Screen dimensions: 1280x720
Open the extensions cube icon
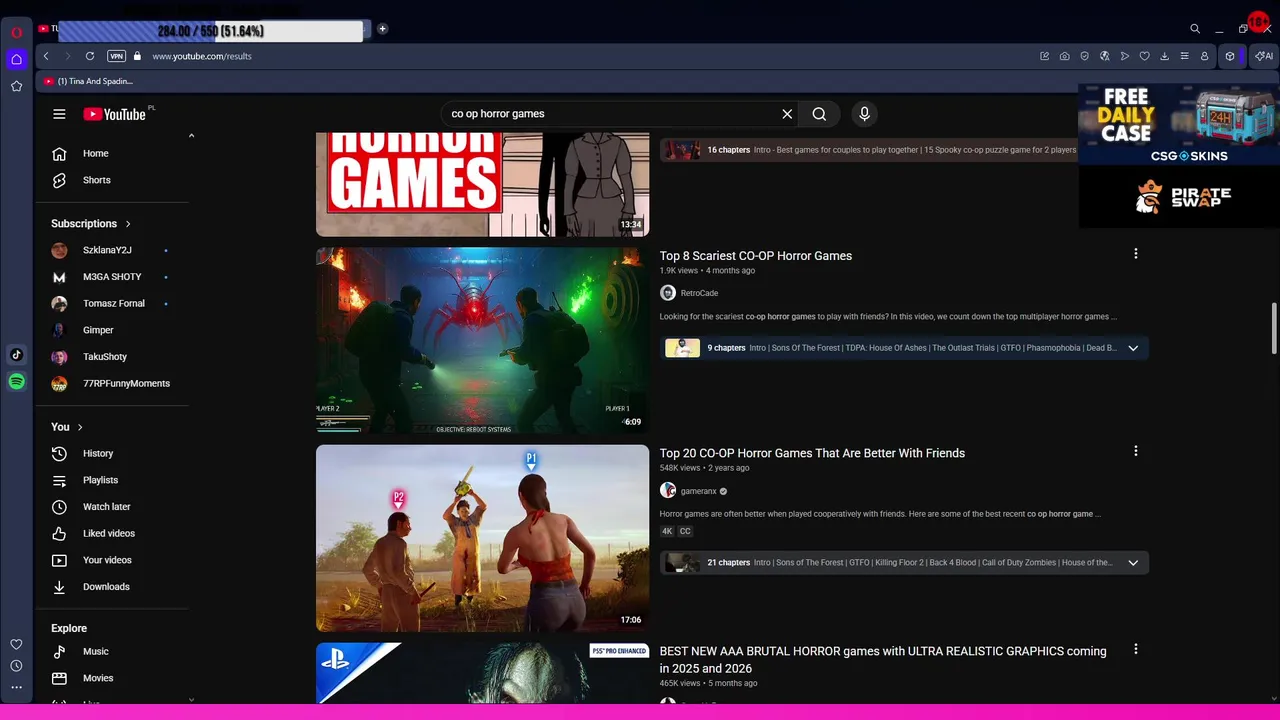[x=1230, y=56]
